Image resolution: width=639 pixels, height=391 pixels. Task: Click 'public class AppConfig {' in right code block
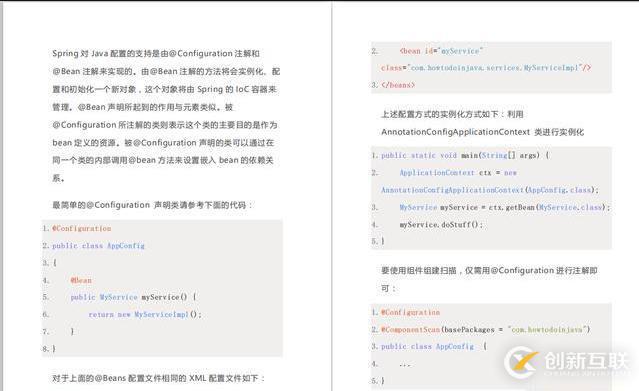[434, 346]
